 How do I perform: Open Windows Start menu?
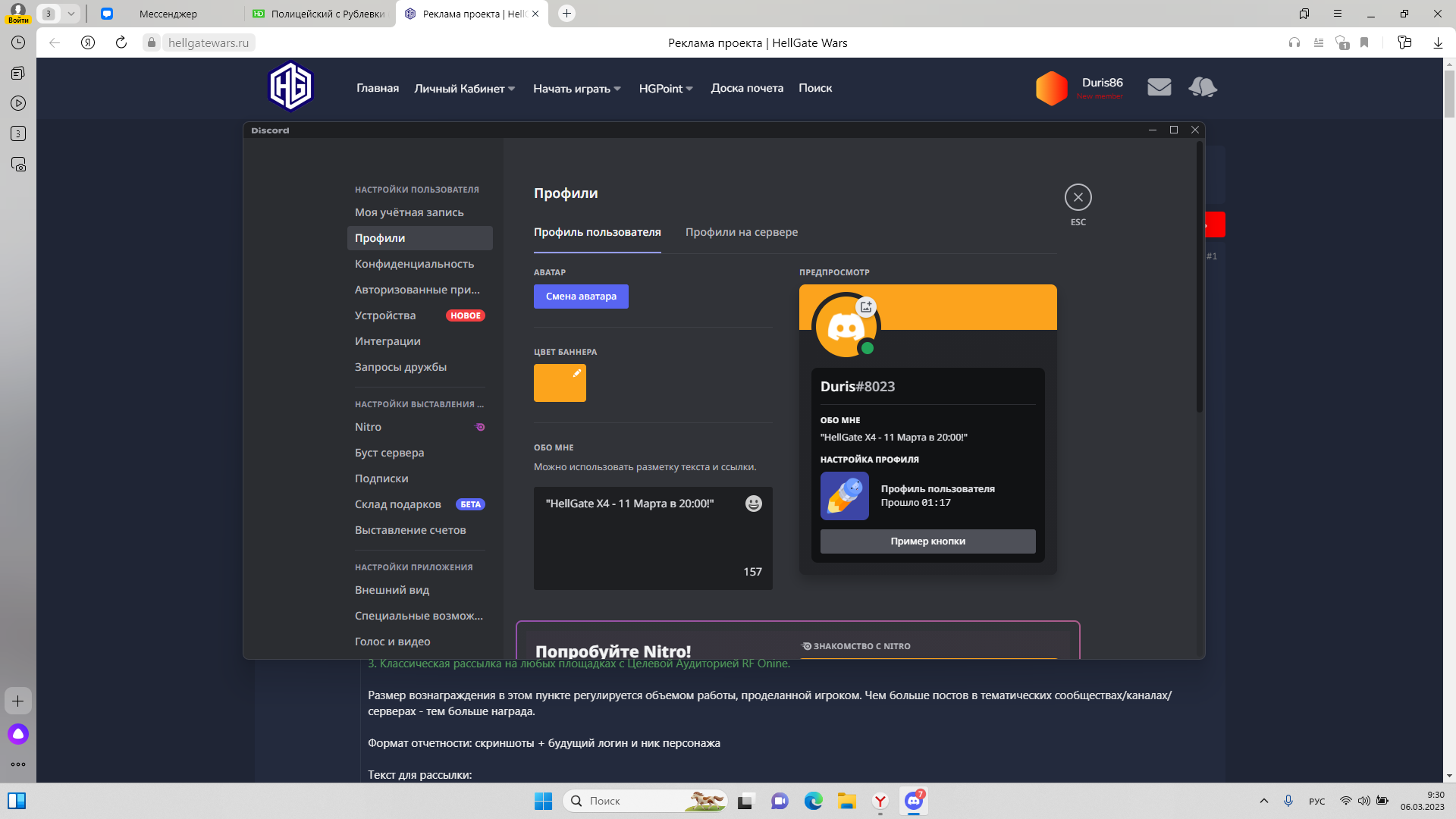pyautogui.click(x=543, y=801)
